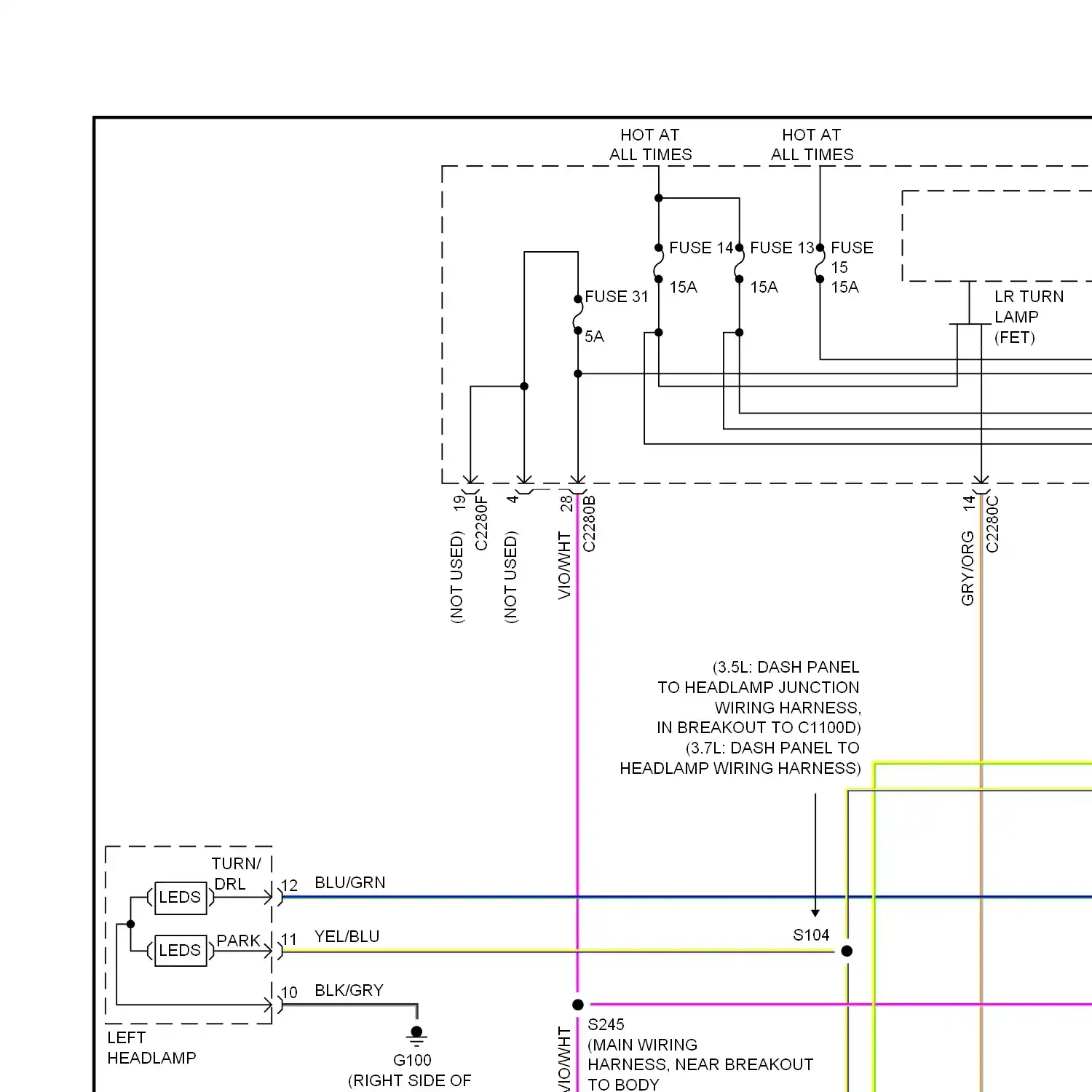
Task: Click the VIO/WHT label near pin 28
Action: (564, 565)
